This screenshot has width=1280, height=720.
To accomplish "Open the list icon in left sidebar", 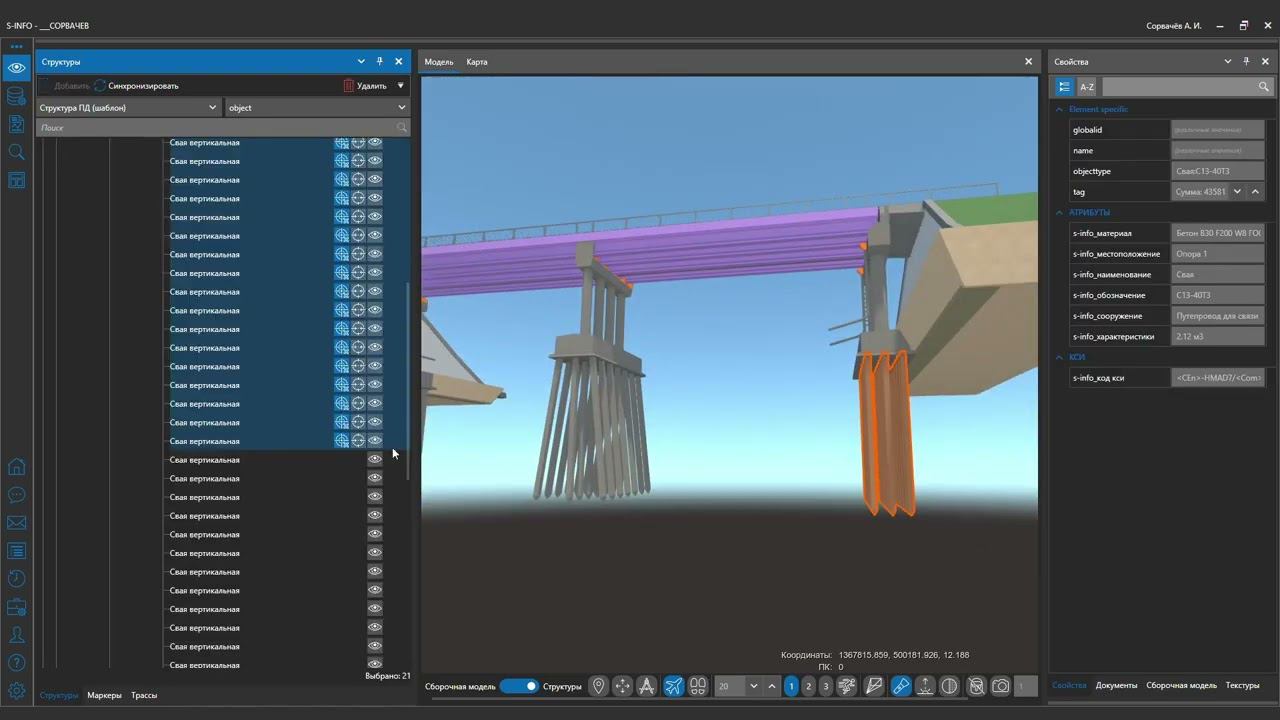I will (x=16, y=551).
